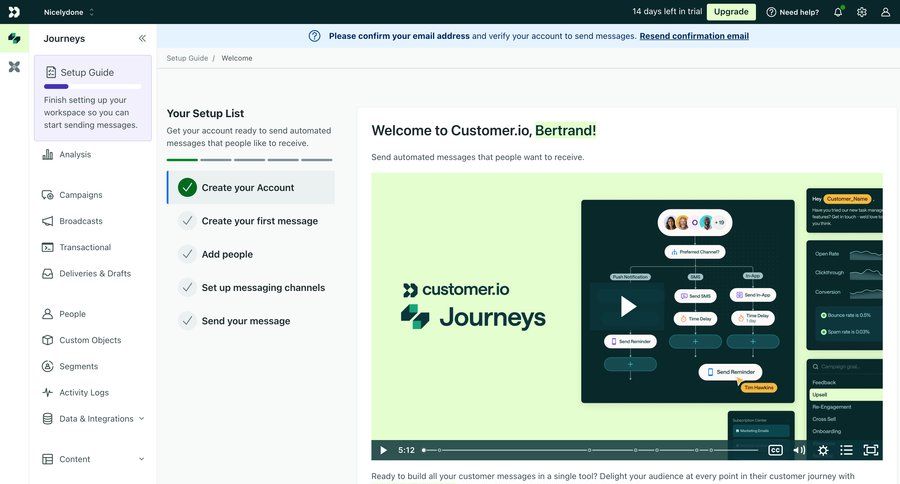Screen dimensions: 900x484
Task: Click the Broadcasts megaphone icon
Action: [x=48, y=221]
